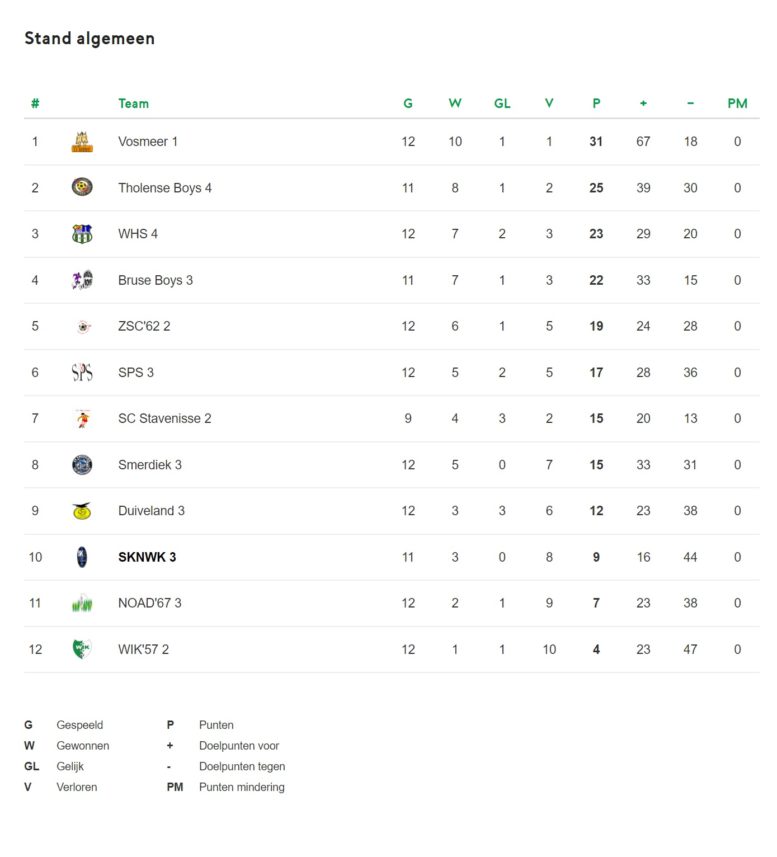Open the SC Stavenisse 2 team link
The image size is (777, 857).
(x=164, y=419)
